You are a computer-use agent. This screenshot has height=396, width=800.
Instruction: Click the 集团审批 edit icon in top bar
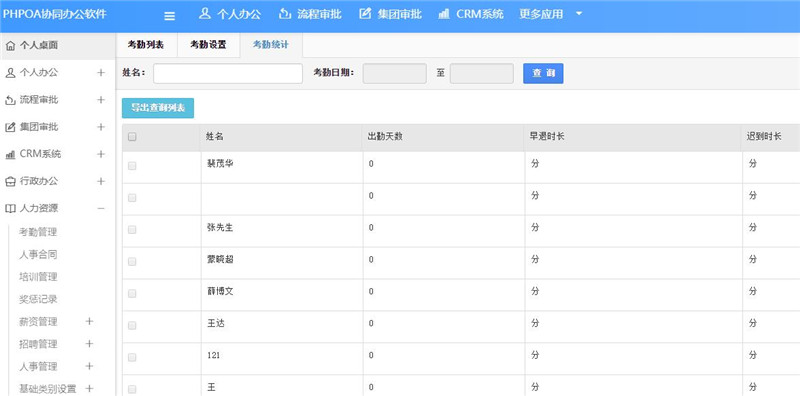(365, 14)
